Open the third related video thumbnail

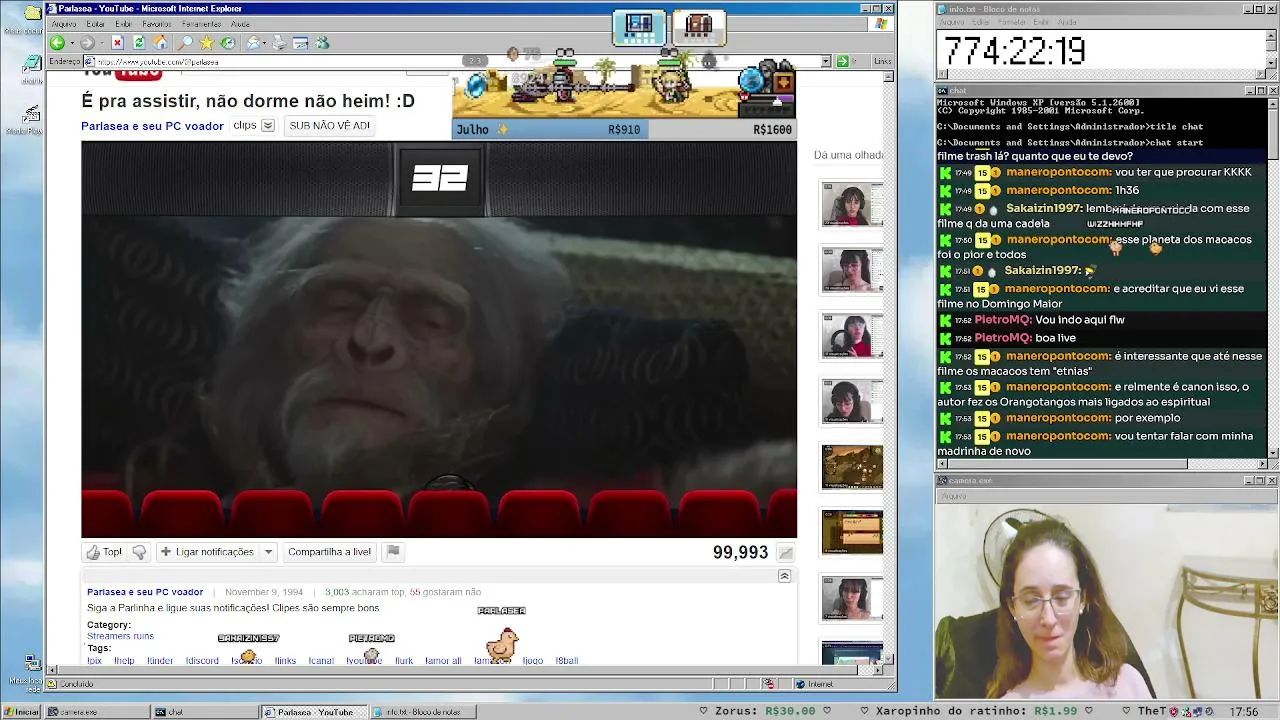click(852, 336)
